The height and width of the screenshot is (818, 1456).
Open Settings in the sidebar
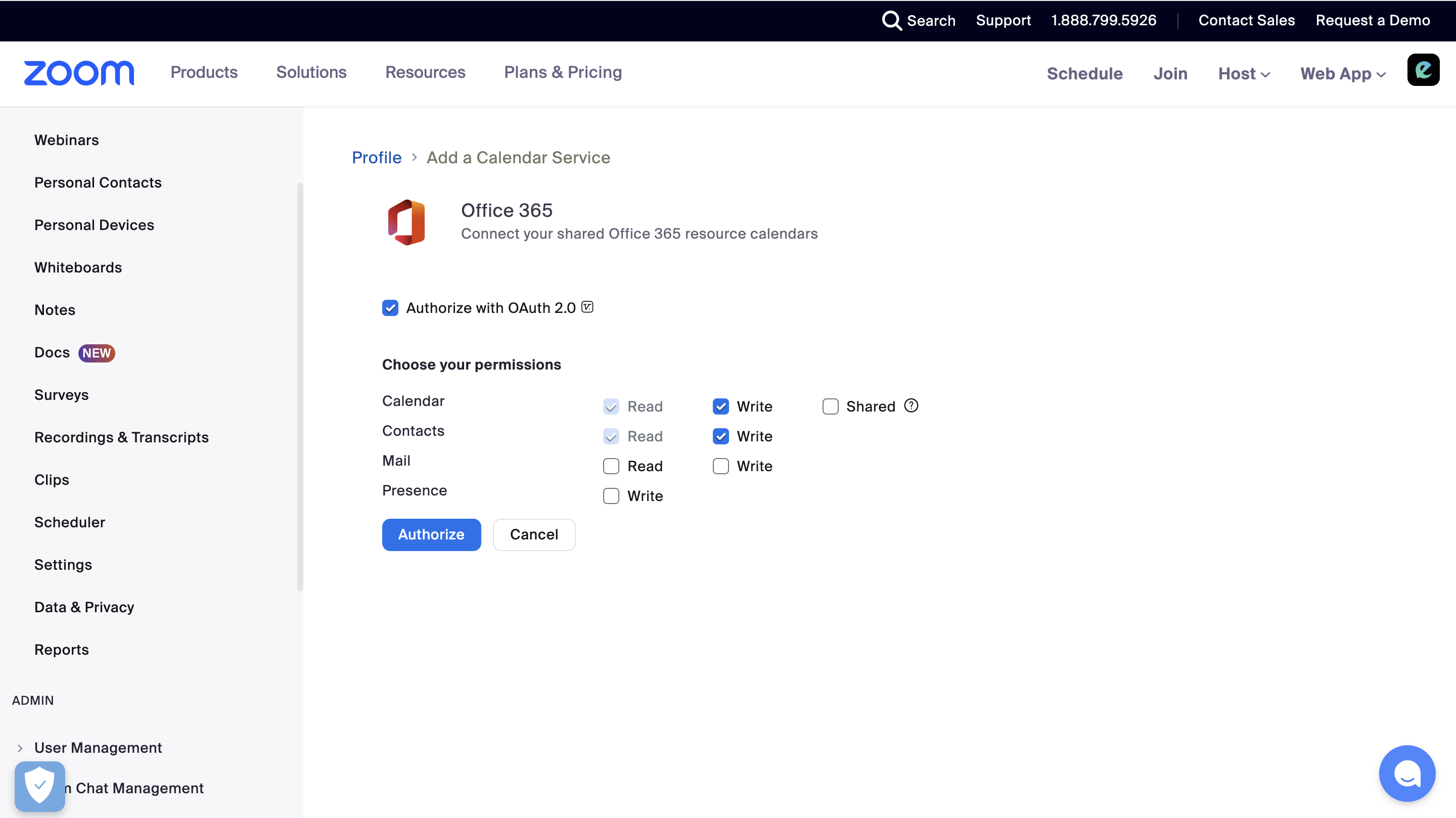63,564
